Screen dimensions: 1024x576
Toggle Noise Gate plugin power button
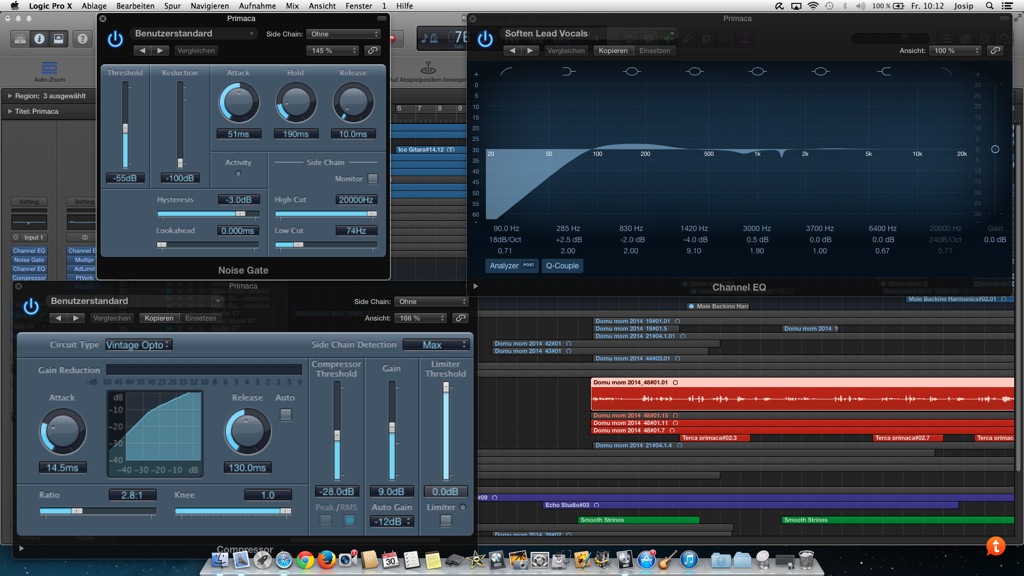coord(115,39)
